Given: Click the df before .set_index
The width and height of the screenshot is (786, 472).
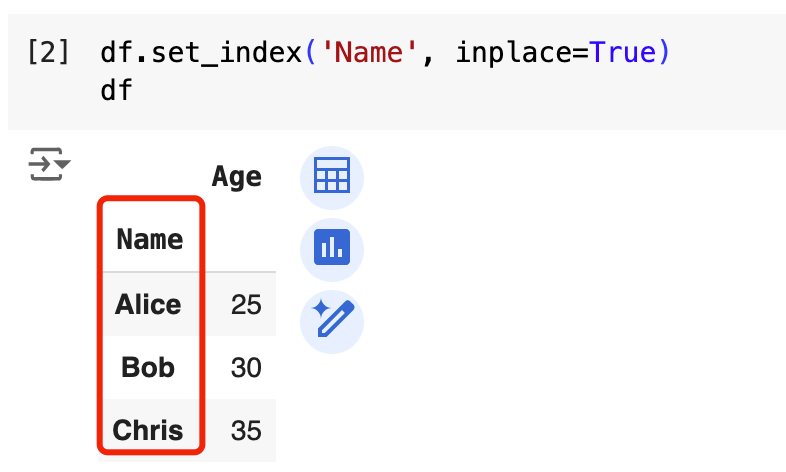Looking at the screenshot, I should coord(117,53).
